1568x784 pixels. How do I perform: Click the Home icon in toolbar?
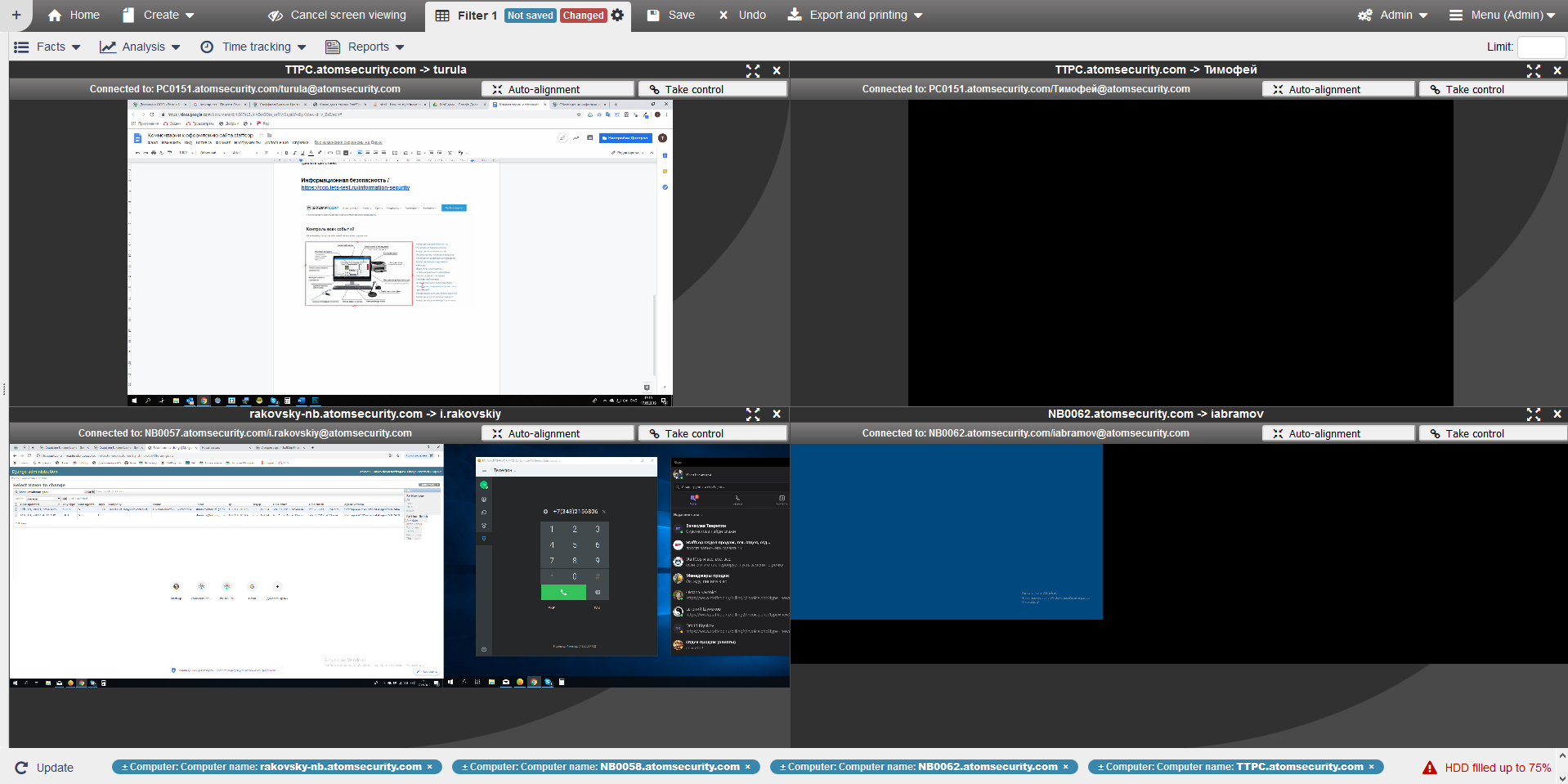pos(55,16)
